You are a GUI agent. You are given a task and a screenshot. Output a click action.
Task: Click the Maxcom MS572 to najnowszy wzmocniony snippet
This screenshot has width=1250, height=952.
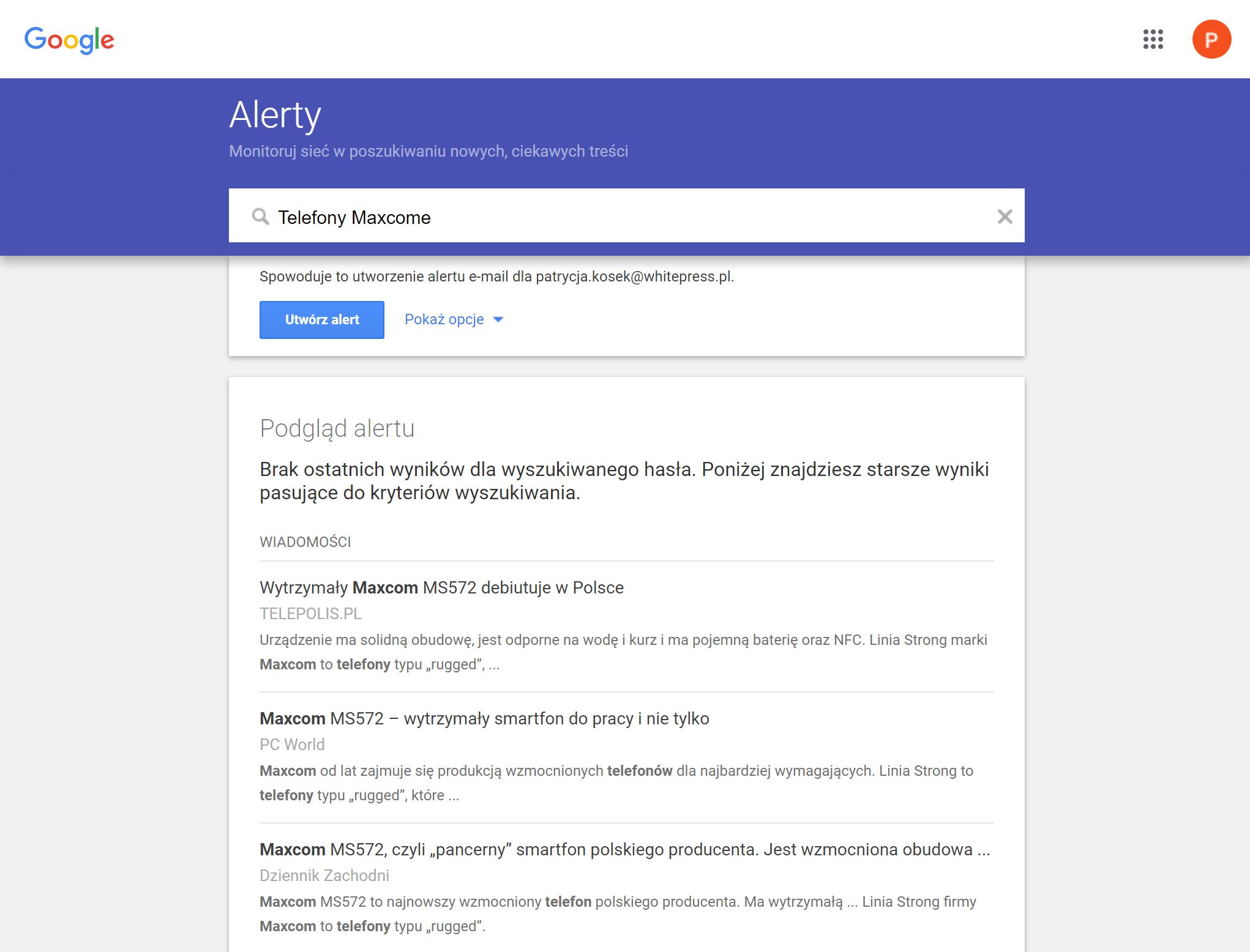pos(618,914)
